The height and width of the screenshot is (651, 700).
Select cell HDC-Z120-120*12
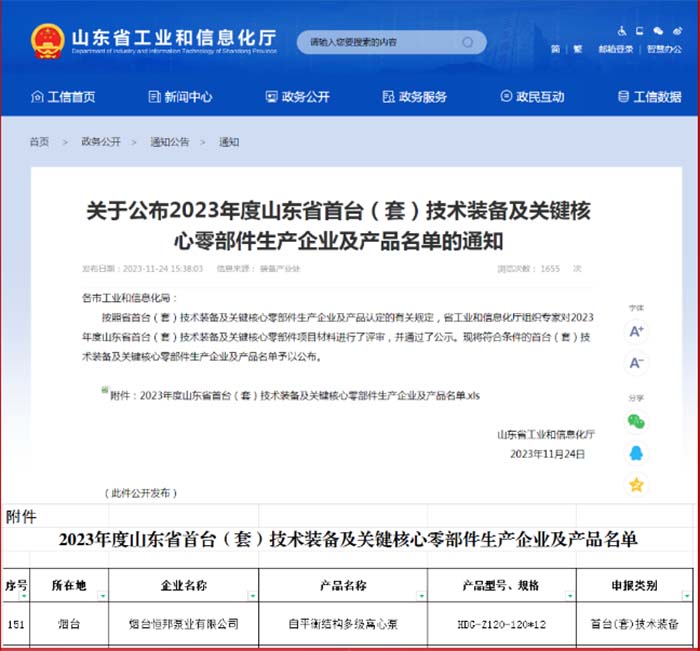502,624
